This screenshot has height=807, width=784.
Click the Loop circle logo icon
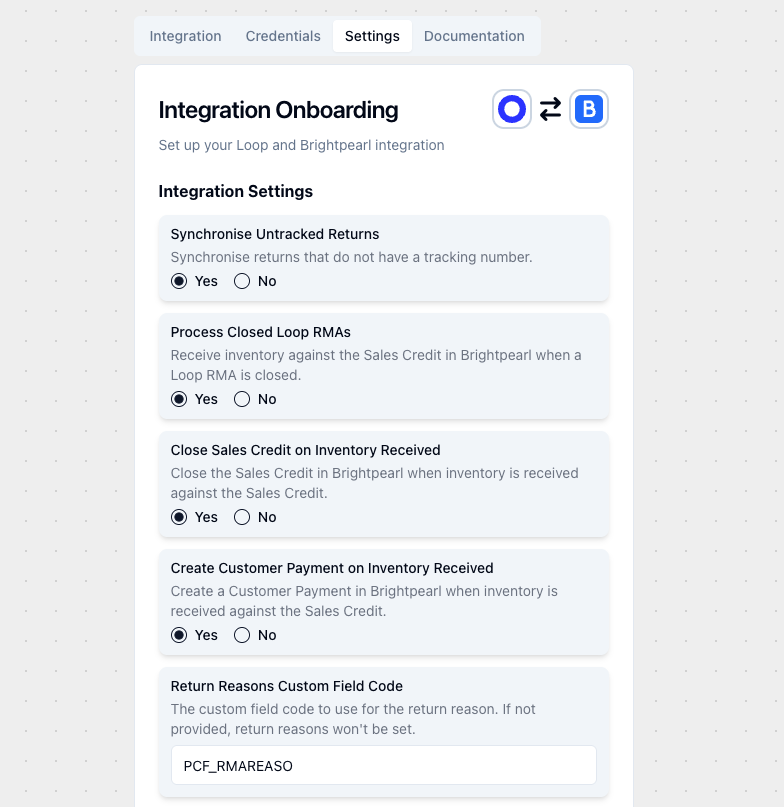pos(512,109)
